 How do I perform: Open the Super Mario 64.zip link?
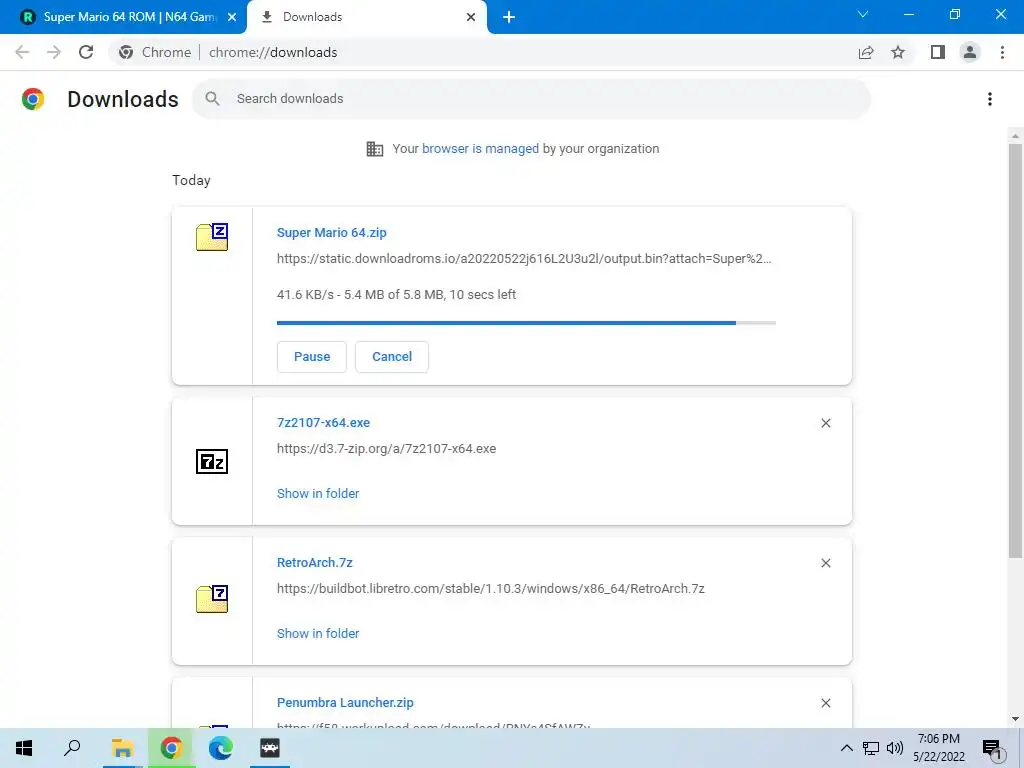pos(332,232)
